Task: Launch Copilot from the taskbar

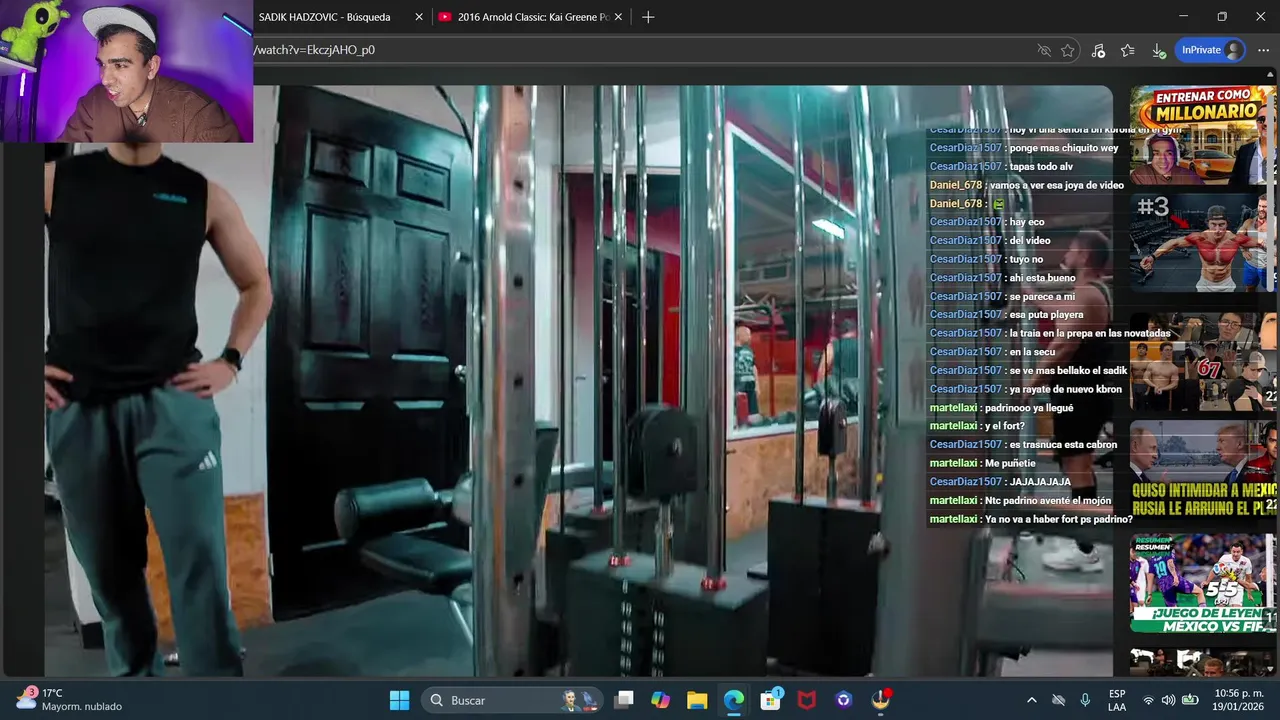Action: click(x=660, y=700)
